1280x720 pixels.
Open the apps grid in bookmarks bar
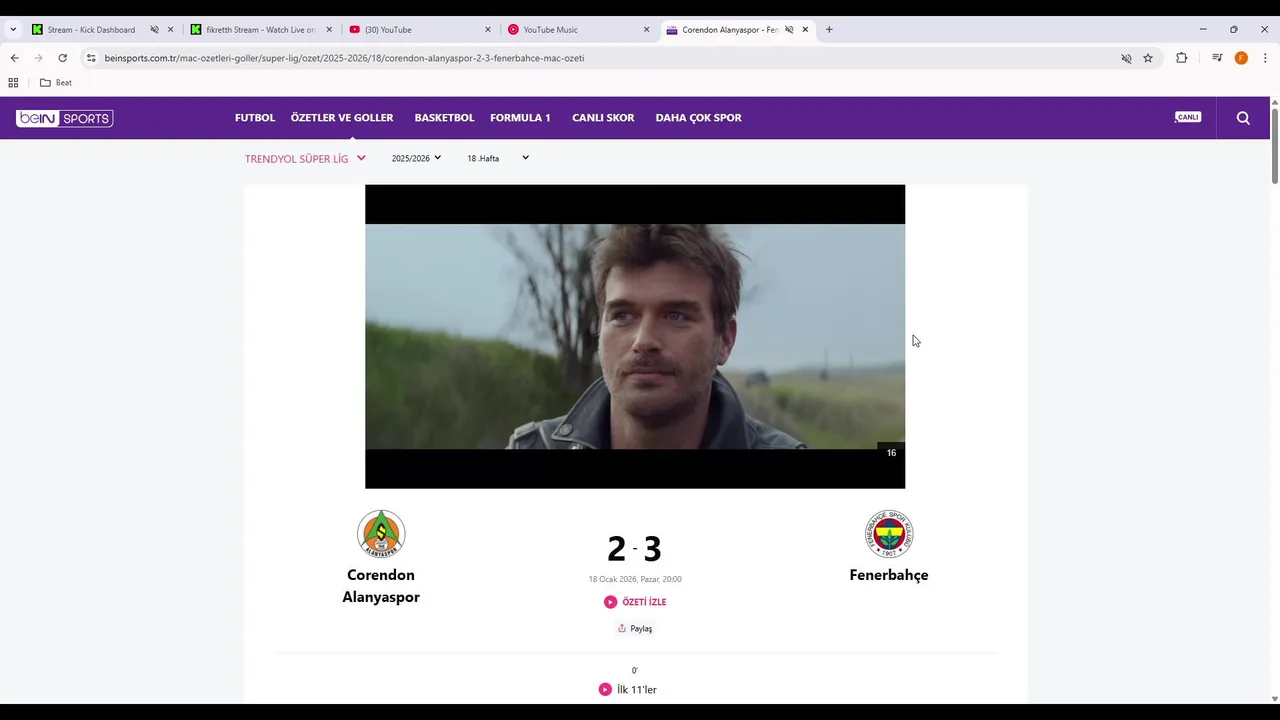13,83
